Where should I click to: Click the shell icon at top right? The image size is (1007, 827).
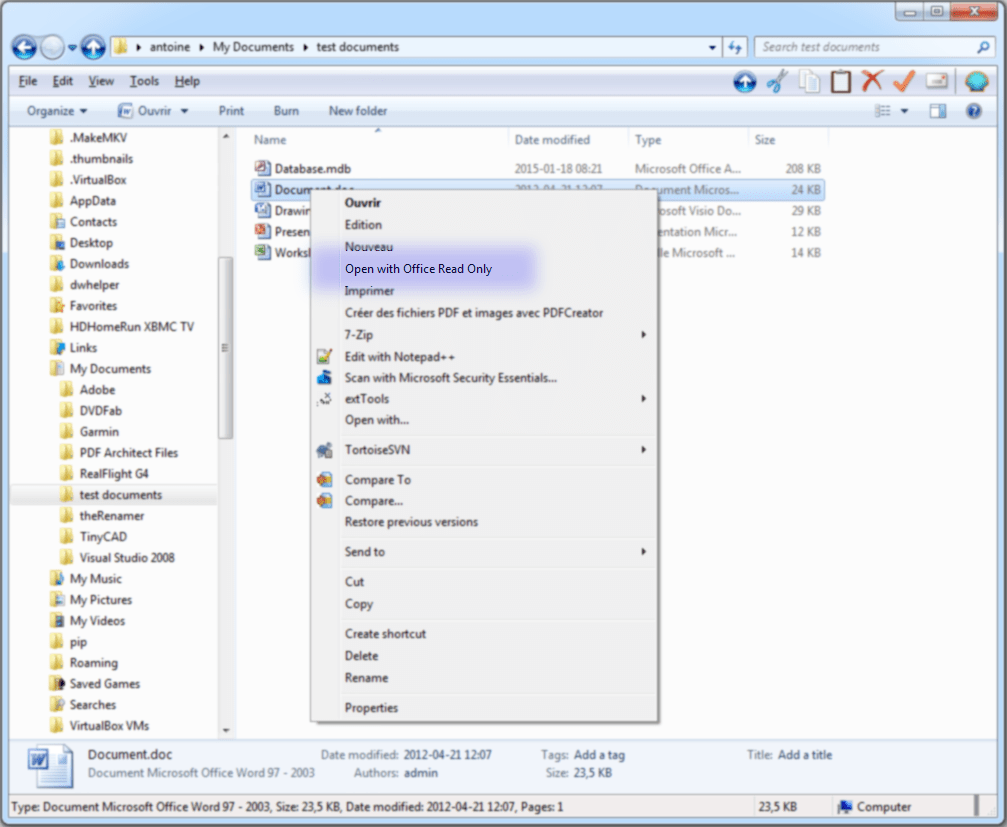(977, 82)
